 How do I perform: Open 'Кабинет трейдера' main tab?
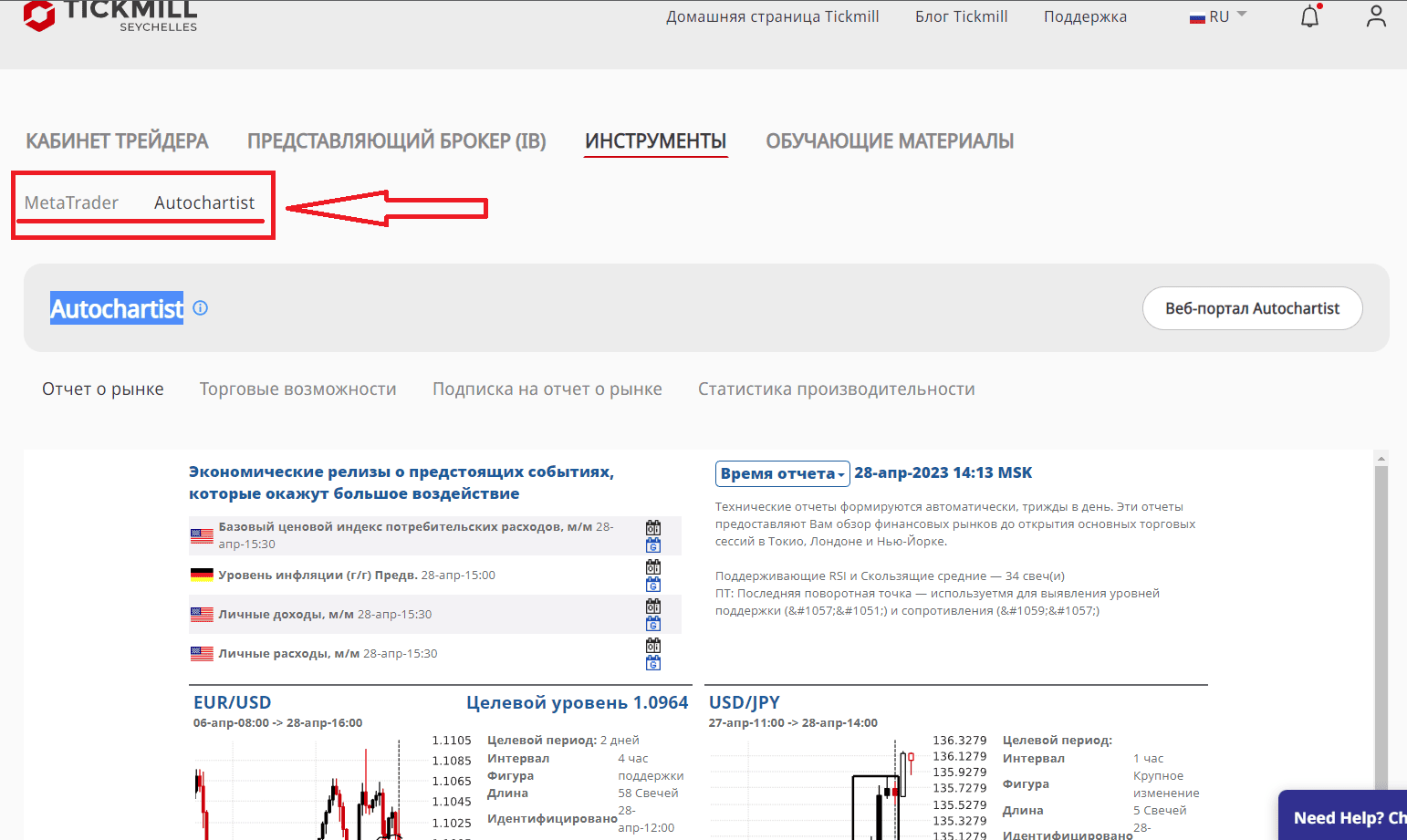(117, 141)
